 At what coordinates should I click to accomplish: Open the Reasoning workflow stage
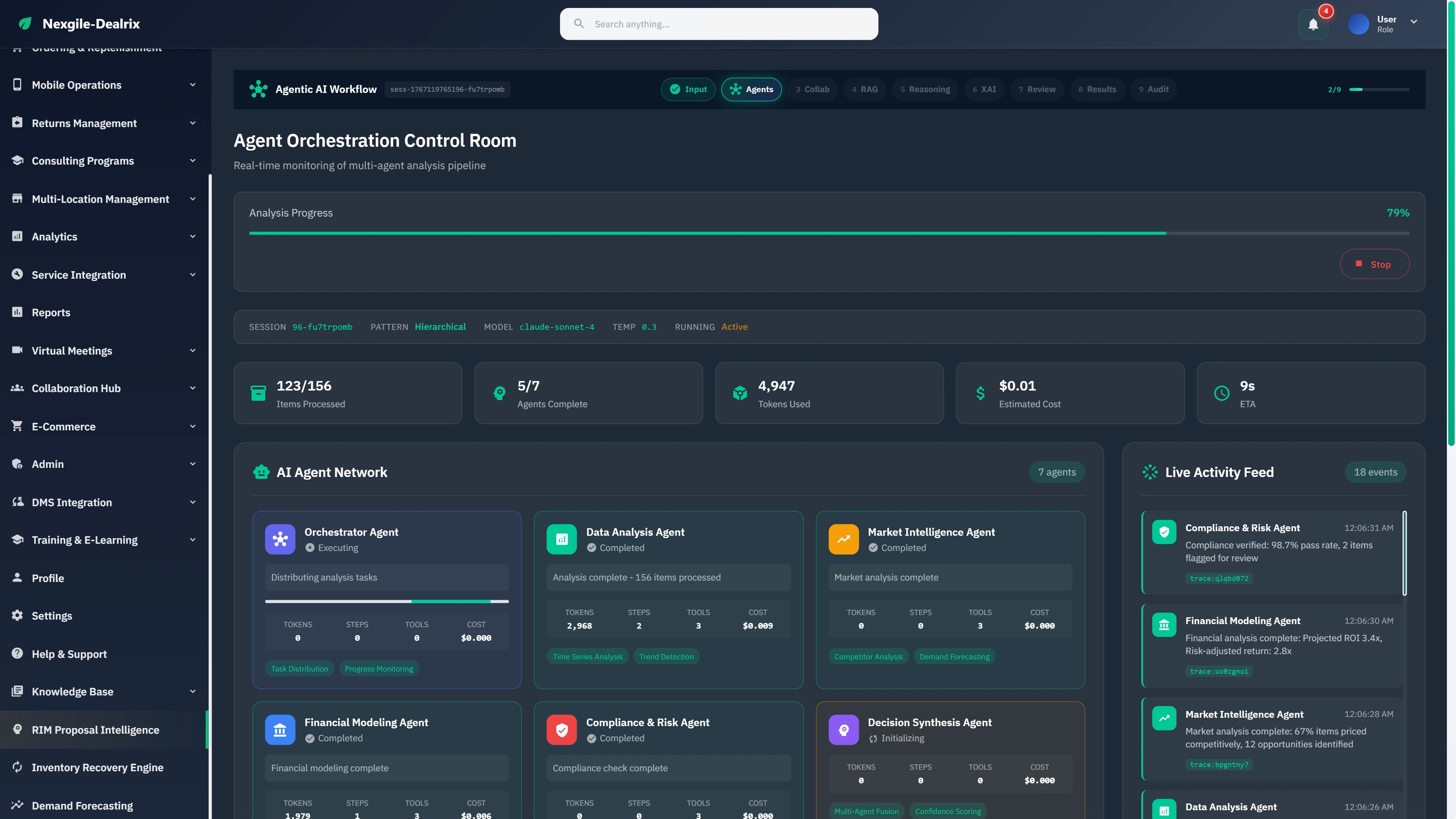pyautogui.click(x=925, y=89)
